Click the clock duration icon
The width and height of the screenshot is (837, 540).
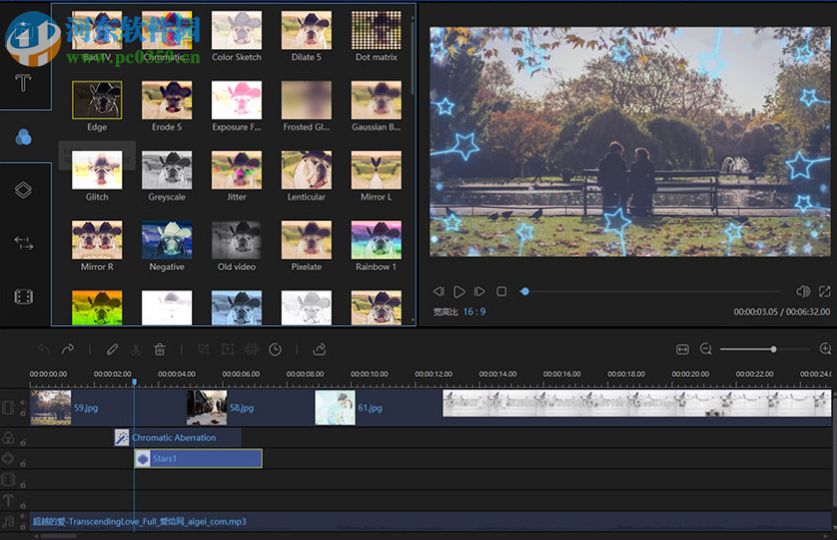275,349
